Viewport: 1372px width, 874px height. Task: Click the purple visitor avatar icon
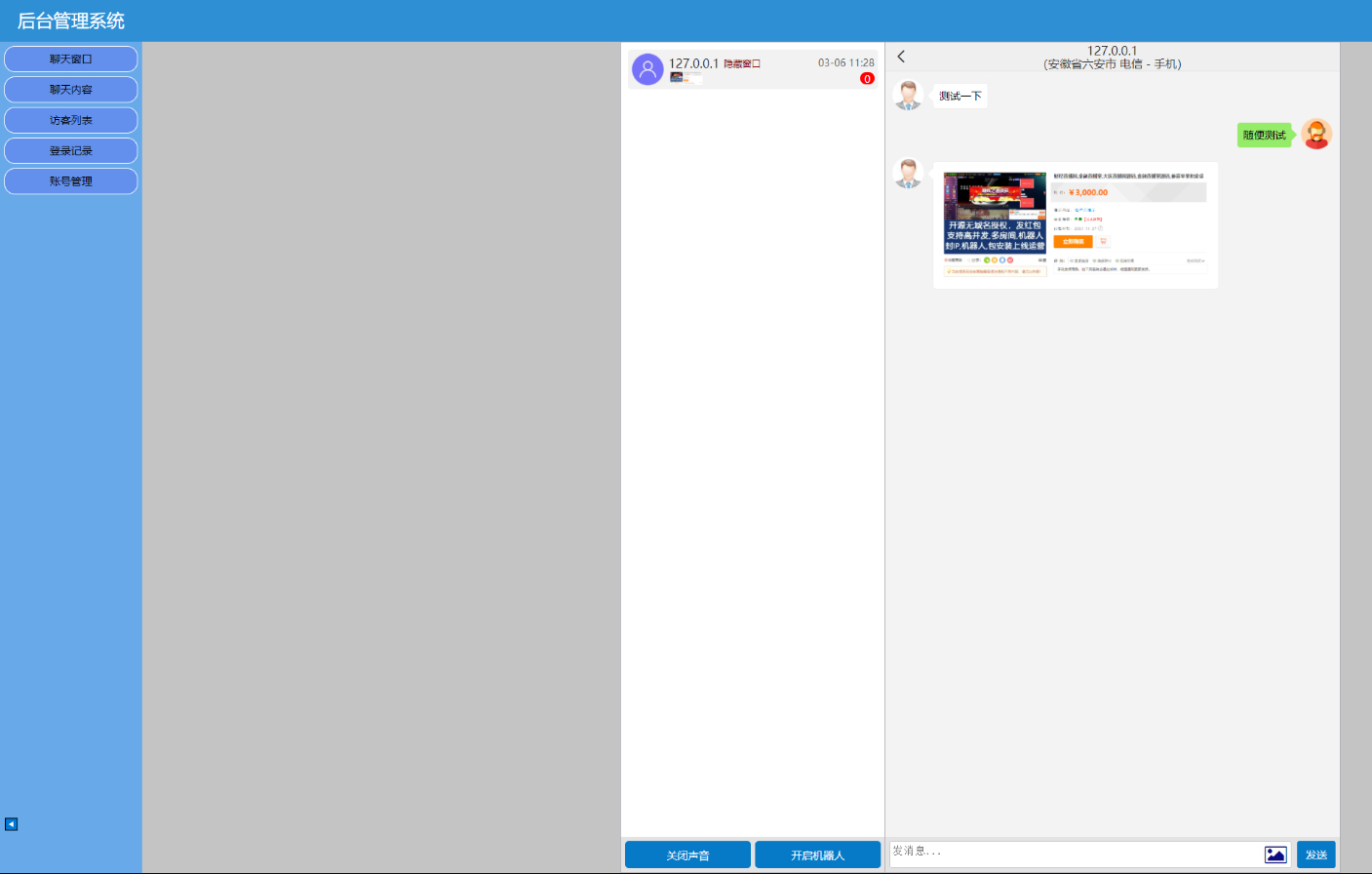point(647,69)
